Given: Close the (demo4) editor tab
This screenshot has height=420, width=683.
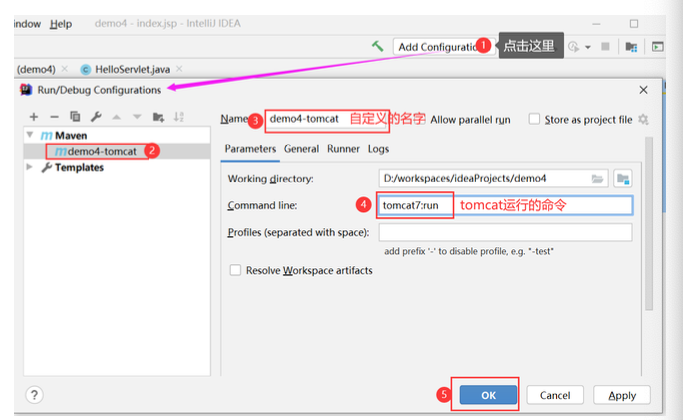Looking at the screenshot, I should (x=64, y=69).
